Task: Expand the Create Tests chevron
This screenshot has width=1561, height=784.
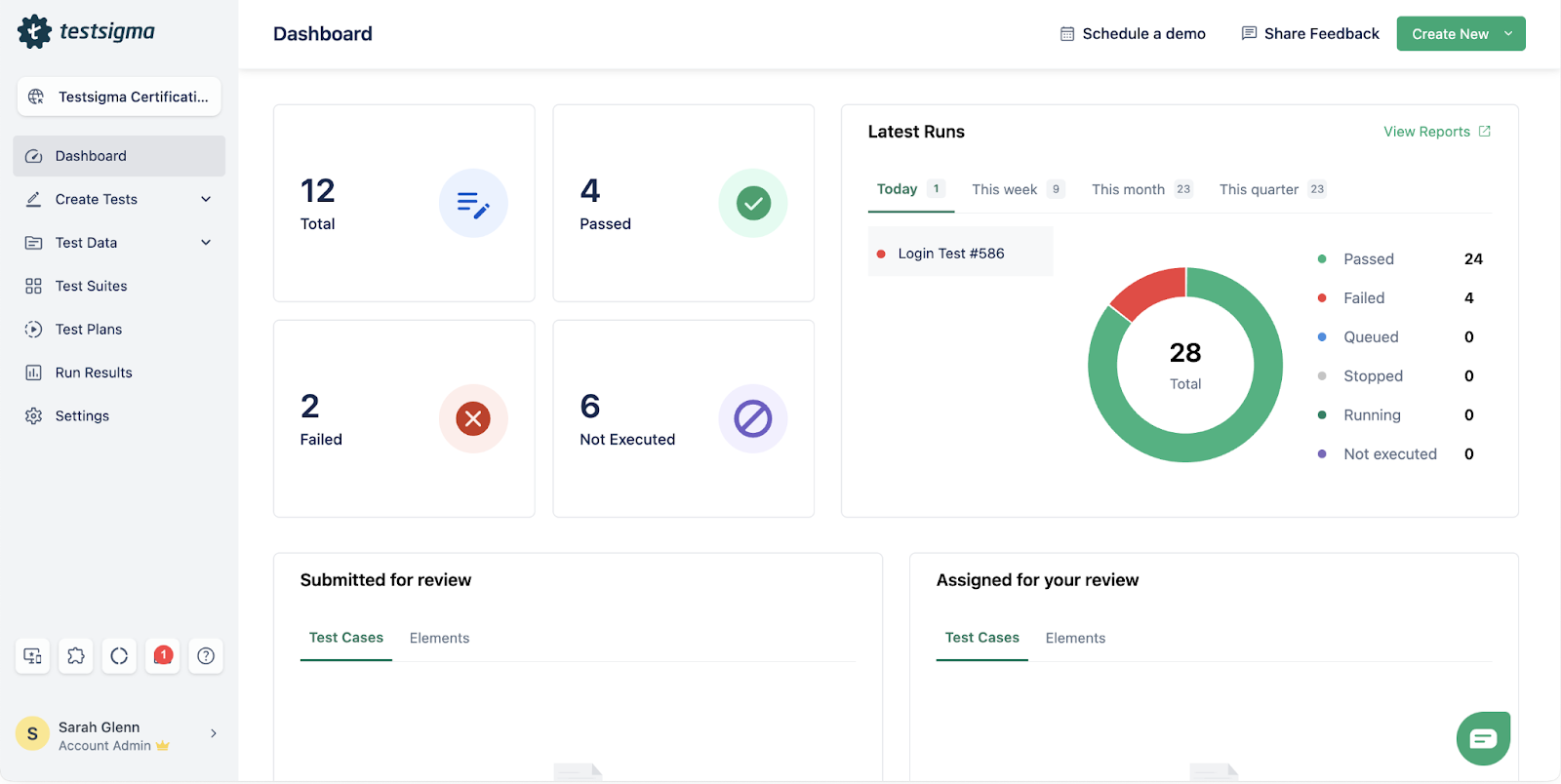Action: pos(206,199)
